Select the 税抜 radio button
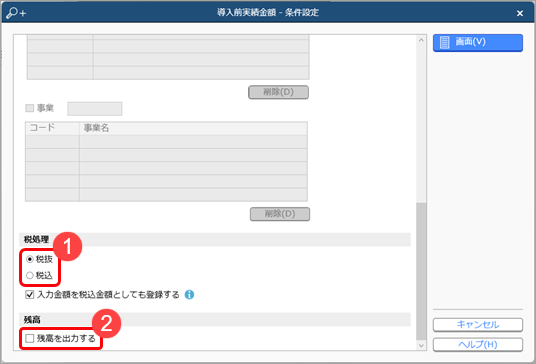 [30, 259]
